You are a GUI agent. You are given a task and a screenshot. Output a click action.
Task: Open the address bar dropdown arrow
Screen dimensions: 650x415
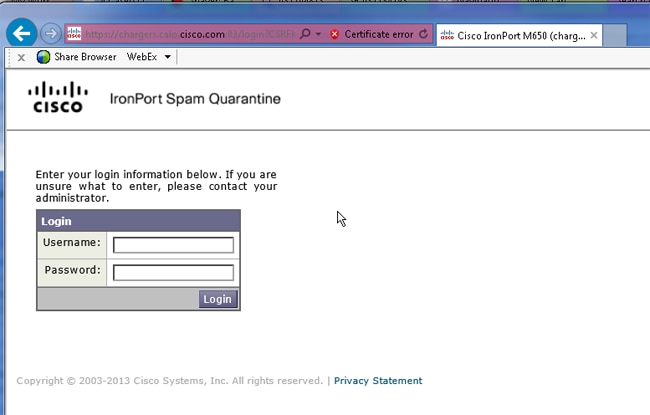pyautogui.click(x=318, y=34)
